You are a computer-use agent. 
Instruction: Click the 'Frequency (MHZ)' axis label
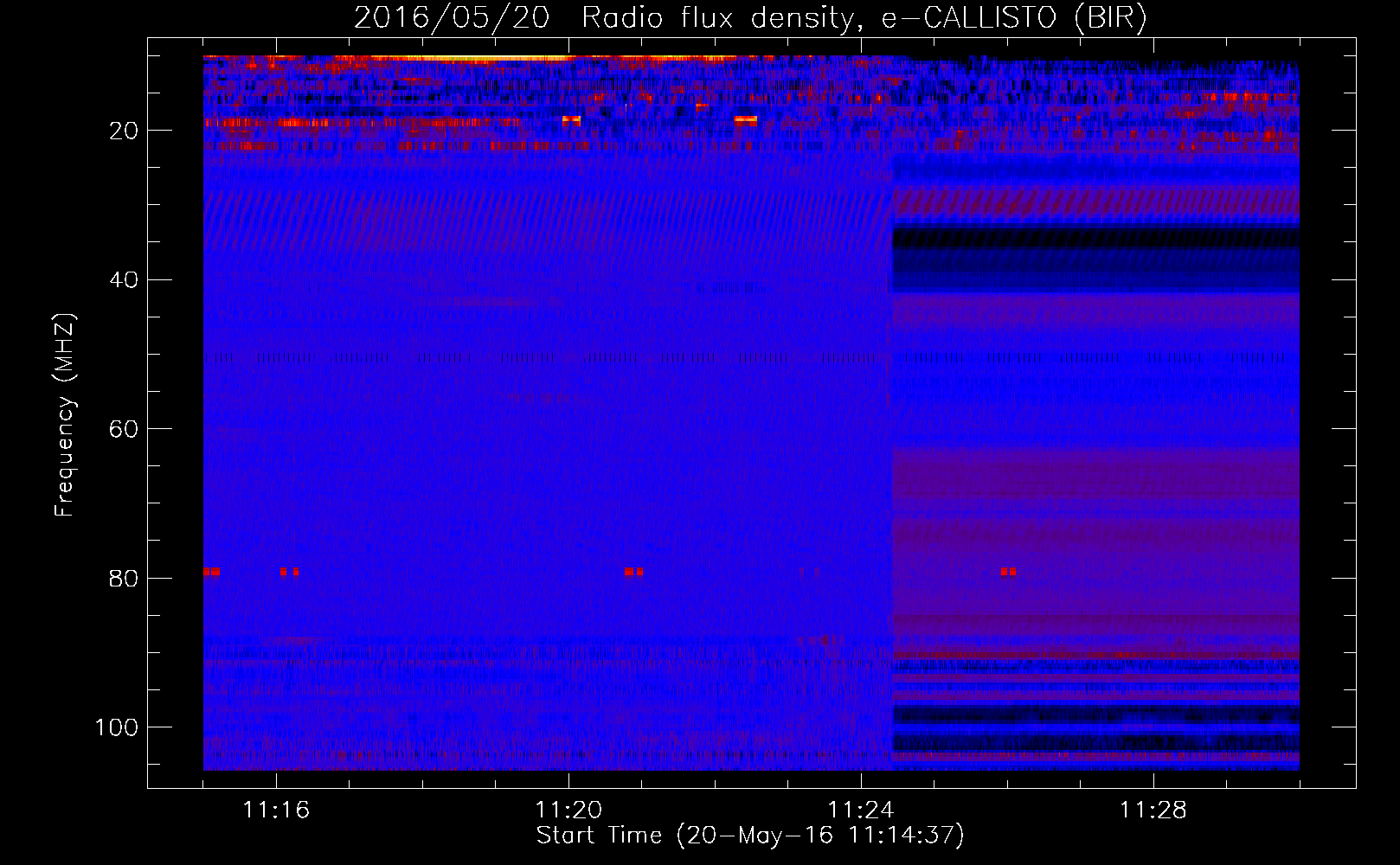65,415
